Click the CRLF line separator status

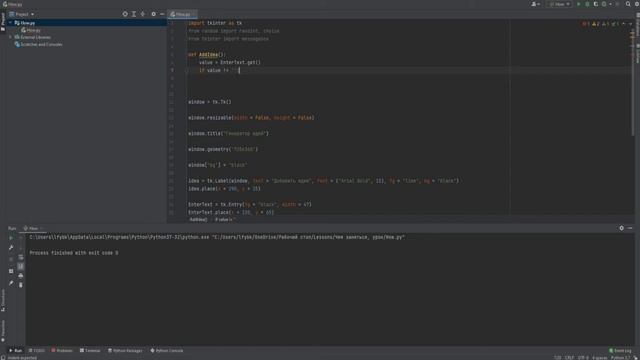coord(569,358)
